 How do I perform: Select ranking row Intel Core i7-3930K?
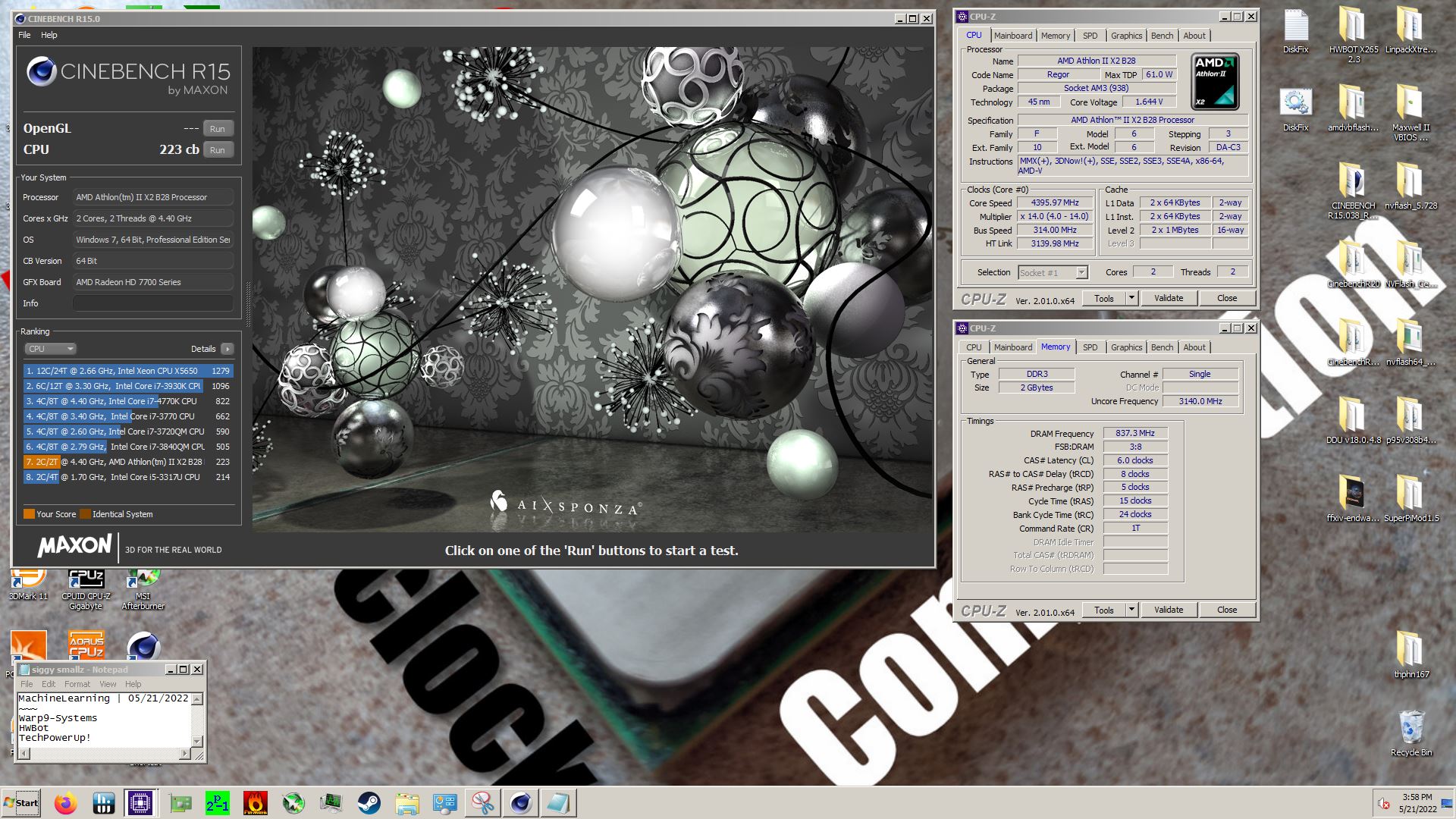click(x=128, y=386)
